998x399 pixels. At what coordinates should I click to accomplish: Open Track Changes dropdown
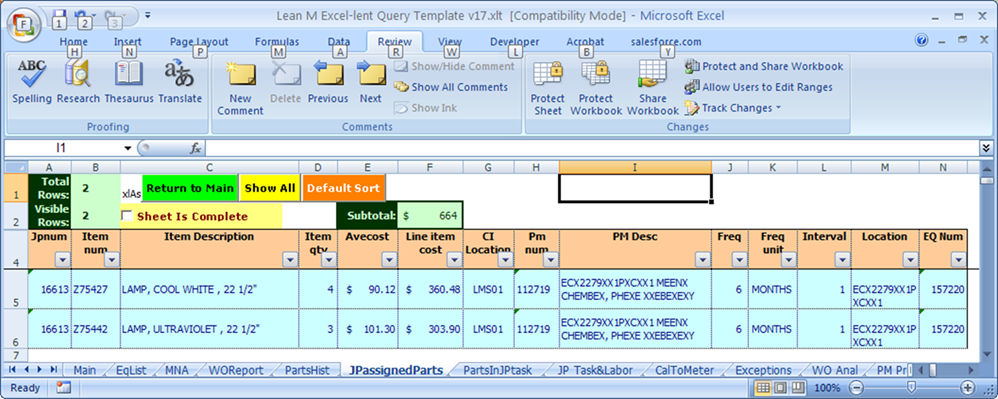(x=733, y=108)
